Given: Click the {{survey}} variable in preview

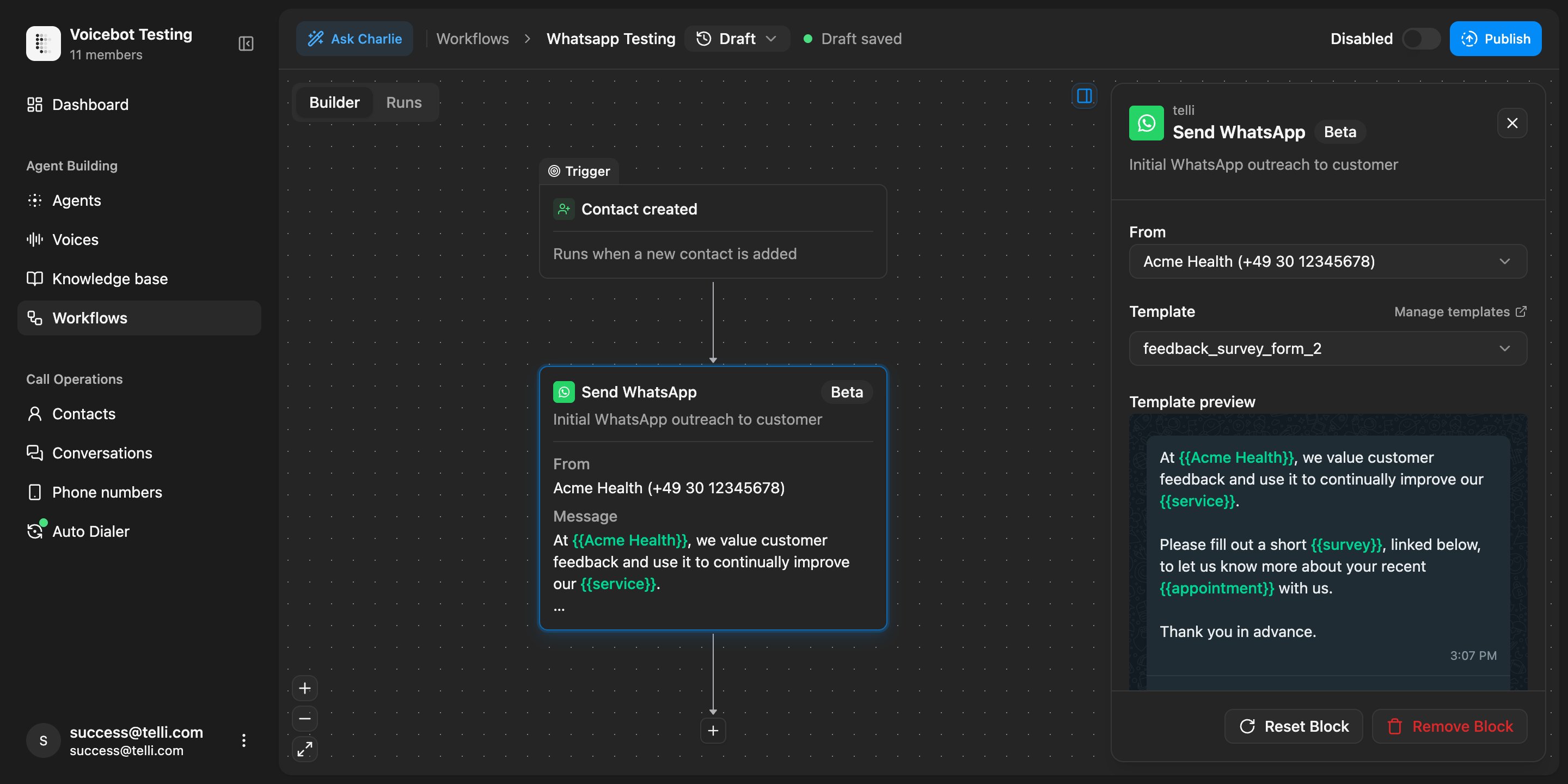Looking at the screenshot, I should click(x=1346, y=544).
